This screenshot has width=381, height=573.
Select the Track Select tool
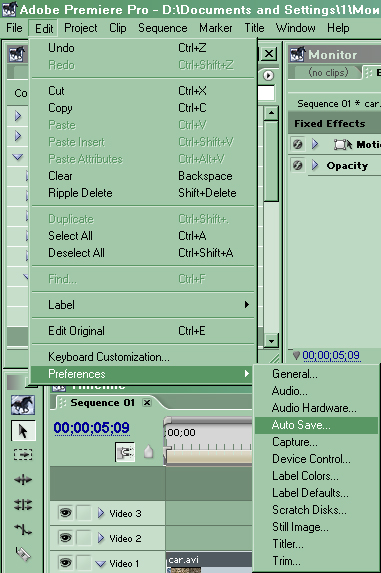[23, 455]
